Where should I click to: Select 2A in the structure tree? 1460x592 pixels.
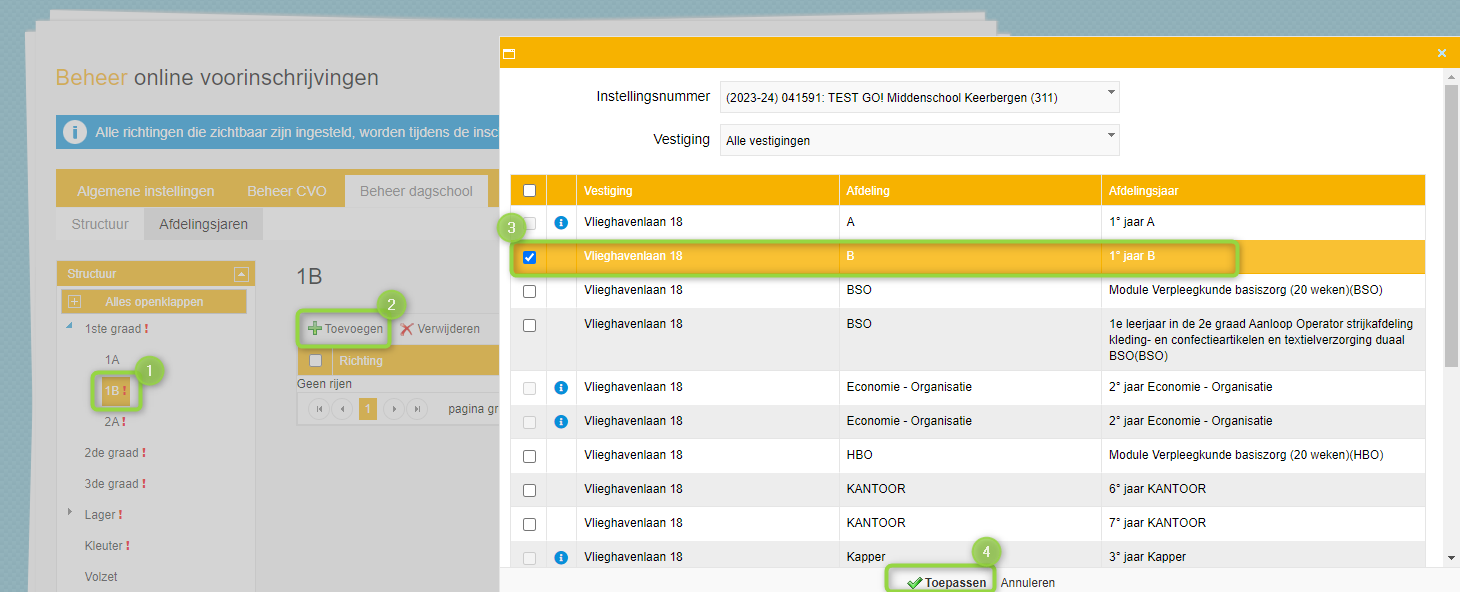114,422
